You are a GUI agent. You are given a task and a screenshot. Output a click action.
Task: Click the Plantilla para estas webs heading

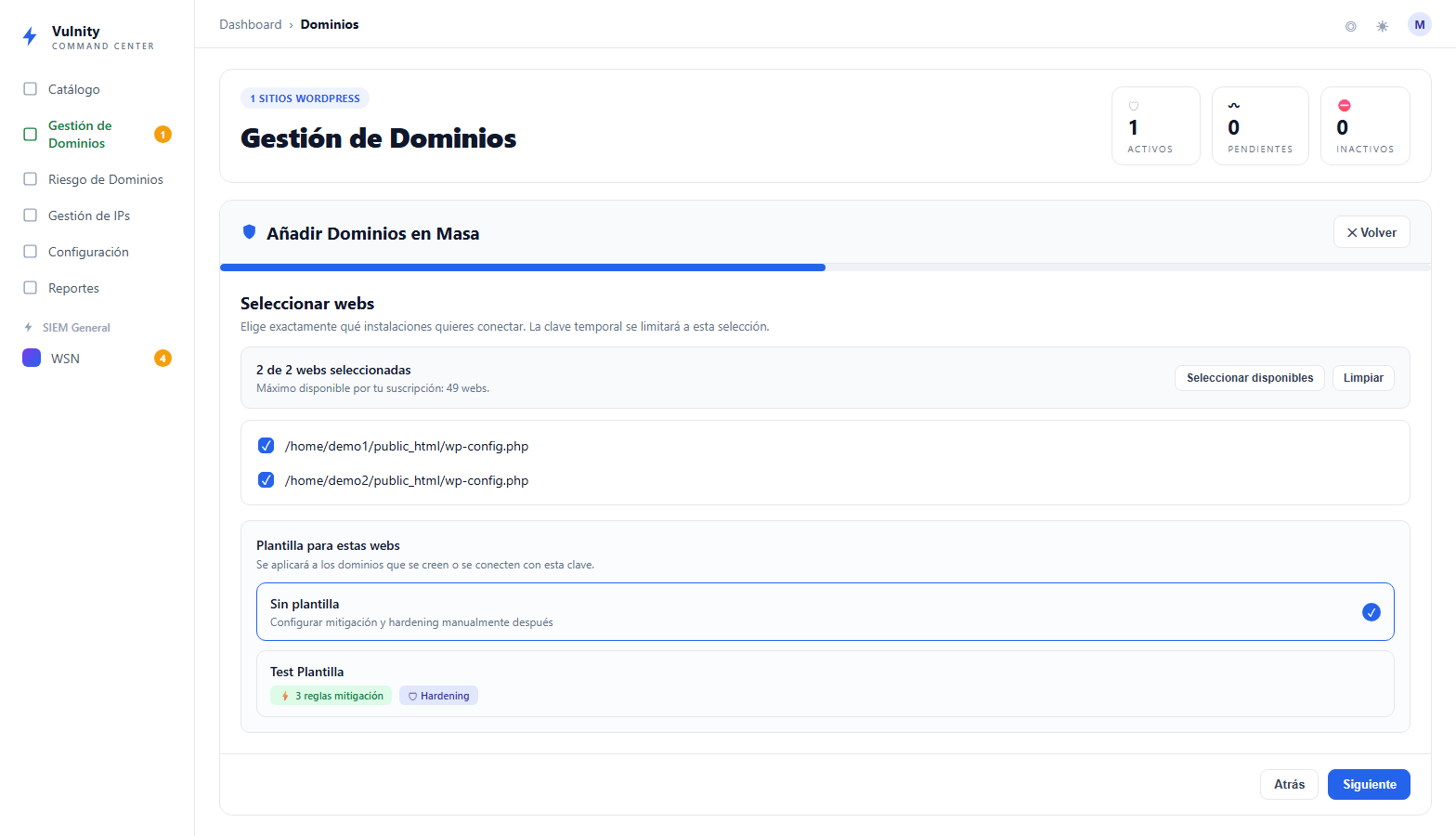tap(328, 545)
